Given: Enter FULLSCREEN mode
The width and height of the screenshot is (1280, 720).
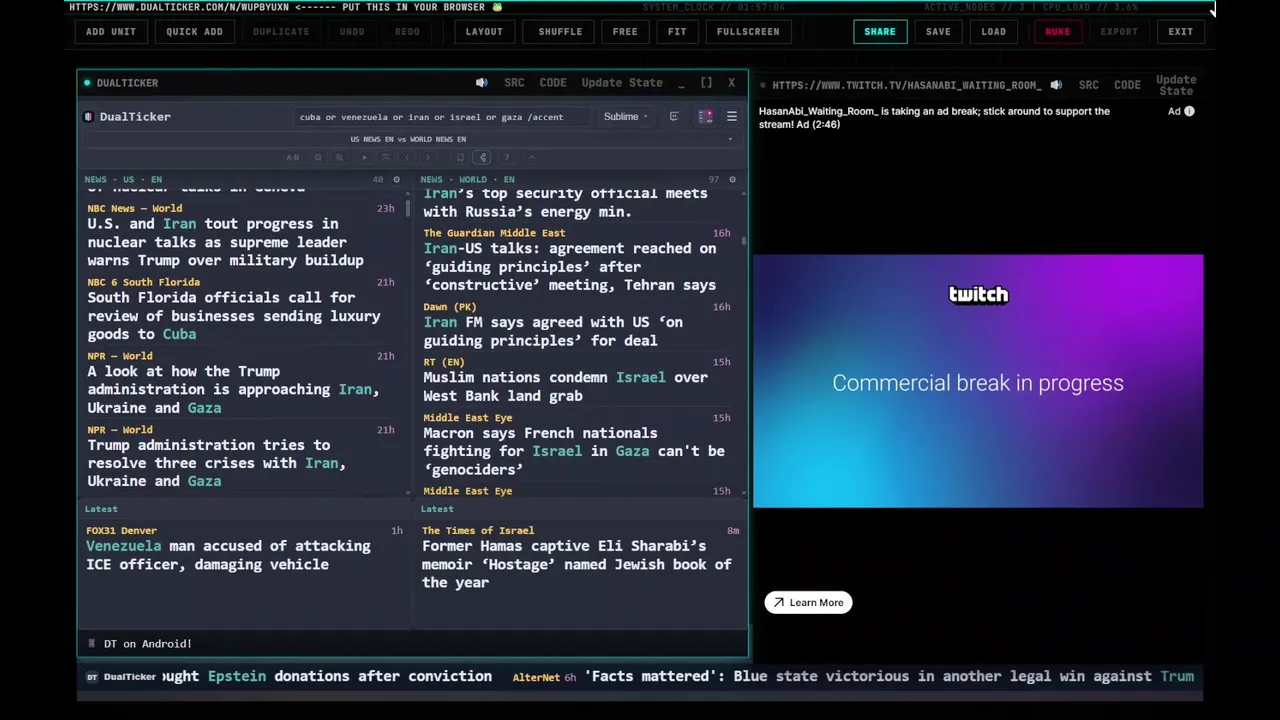Looking at the screenshot, I should (x=748, y=31).
